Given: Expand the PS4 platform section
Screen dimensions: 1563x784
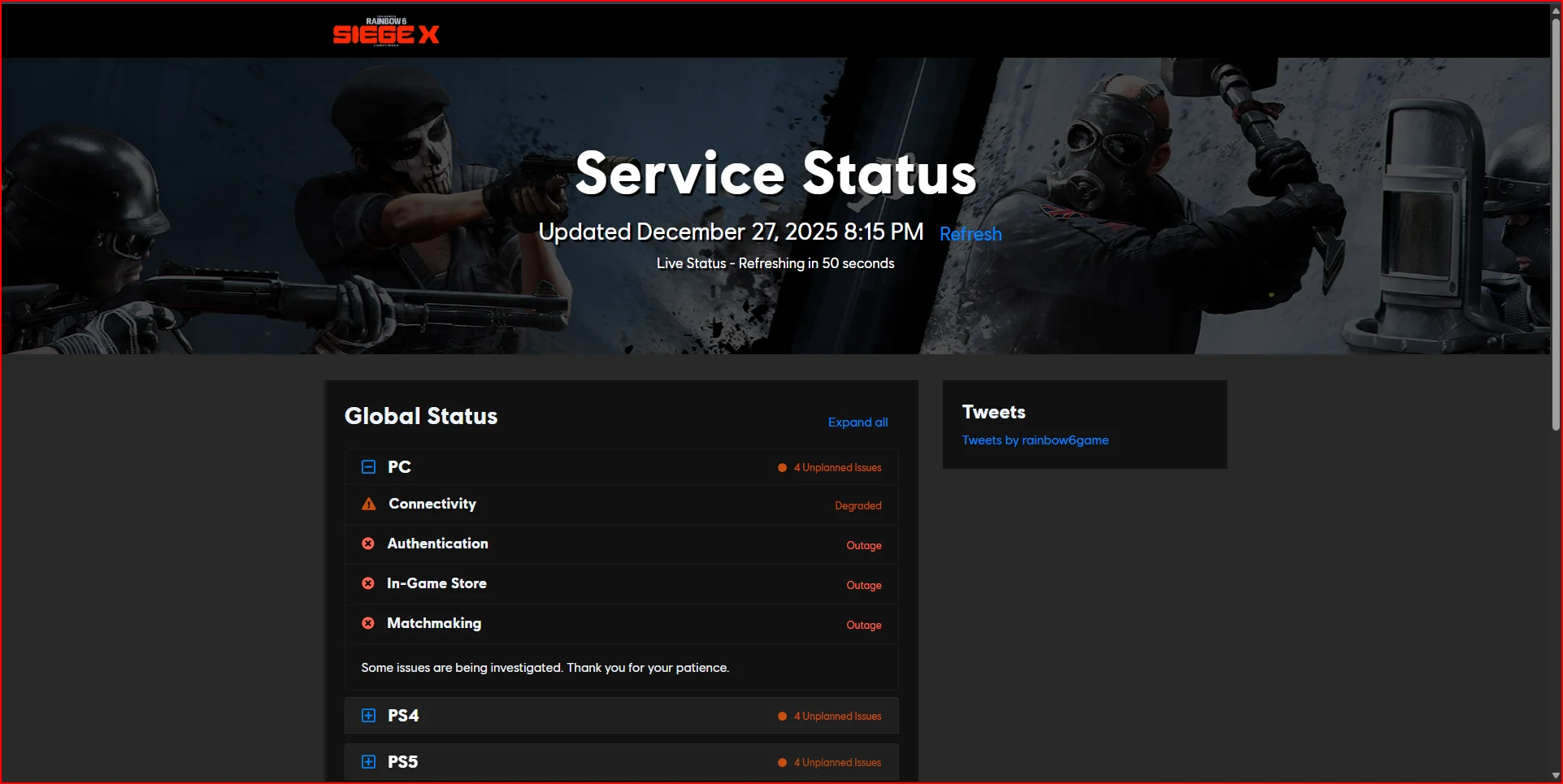Looking at the screenshot, I should pos(368,715).
